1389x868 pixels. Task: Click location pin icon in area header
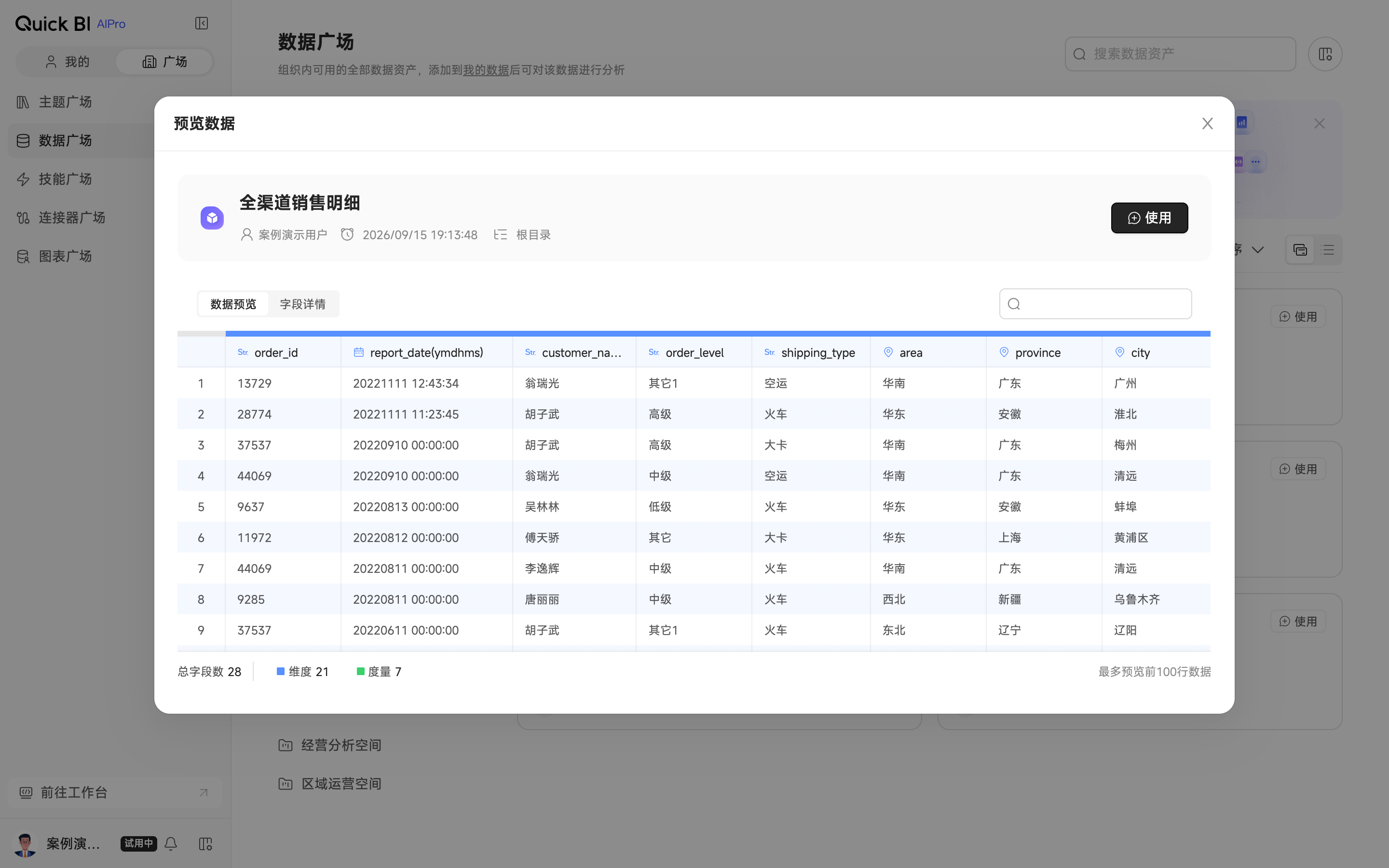888,352
